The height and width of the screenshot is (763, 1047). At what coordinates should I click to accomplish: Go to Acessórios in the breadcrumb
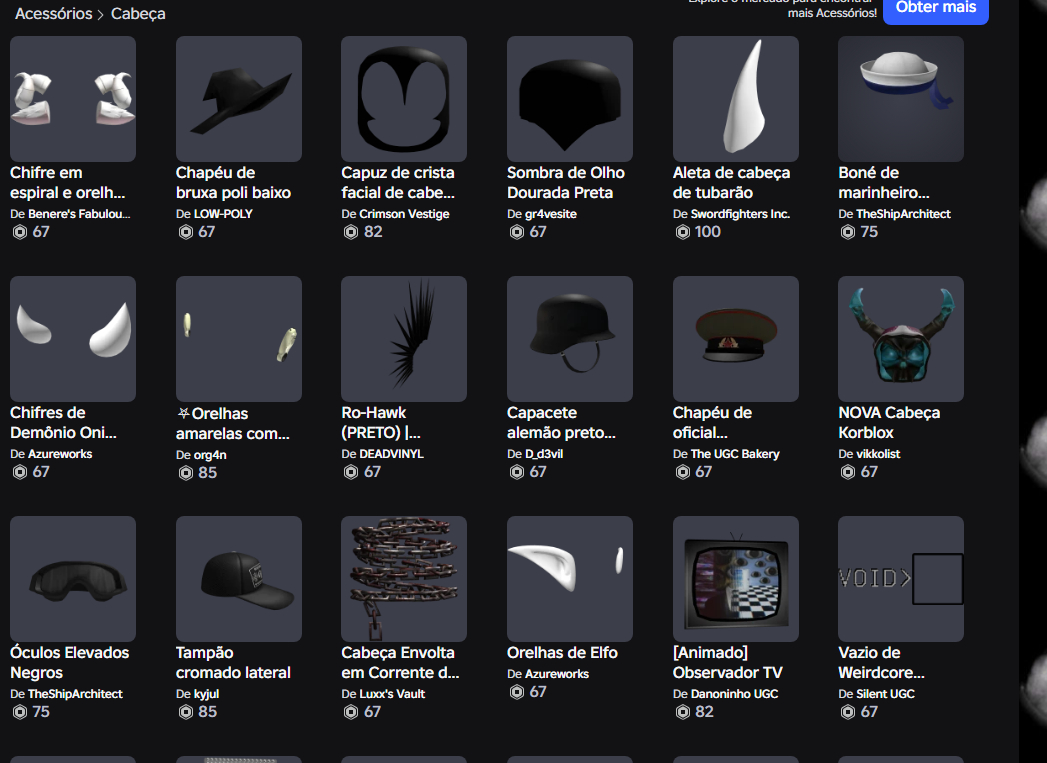pos(53,13)
